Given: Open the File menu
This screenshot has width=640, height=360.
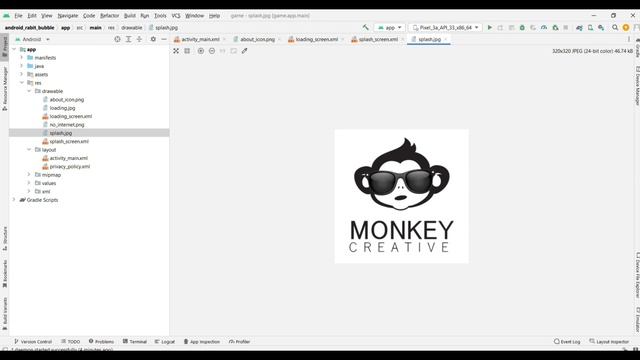Looking at the screenshot, I should pos(18,16).
